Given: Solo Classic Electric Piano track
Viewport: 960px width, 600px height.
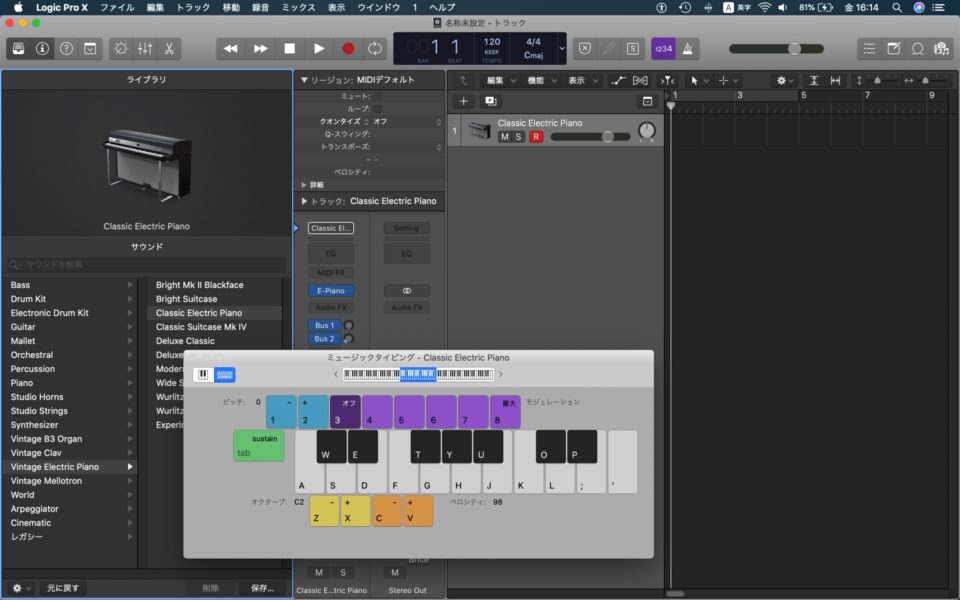Looking at the screenshot, I should pos(519,137).
